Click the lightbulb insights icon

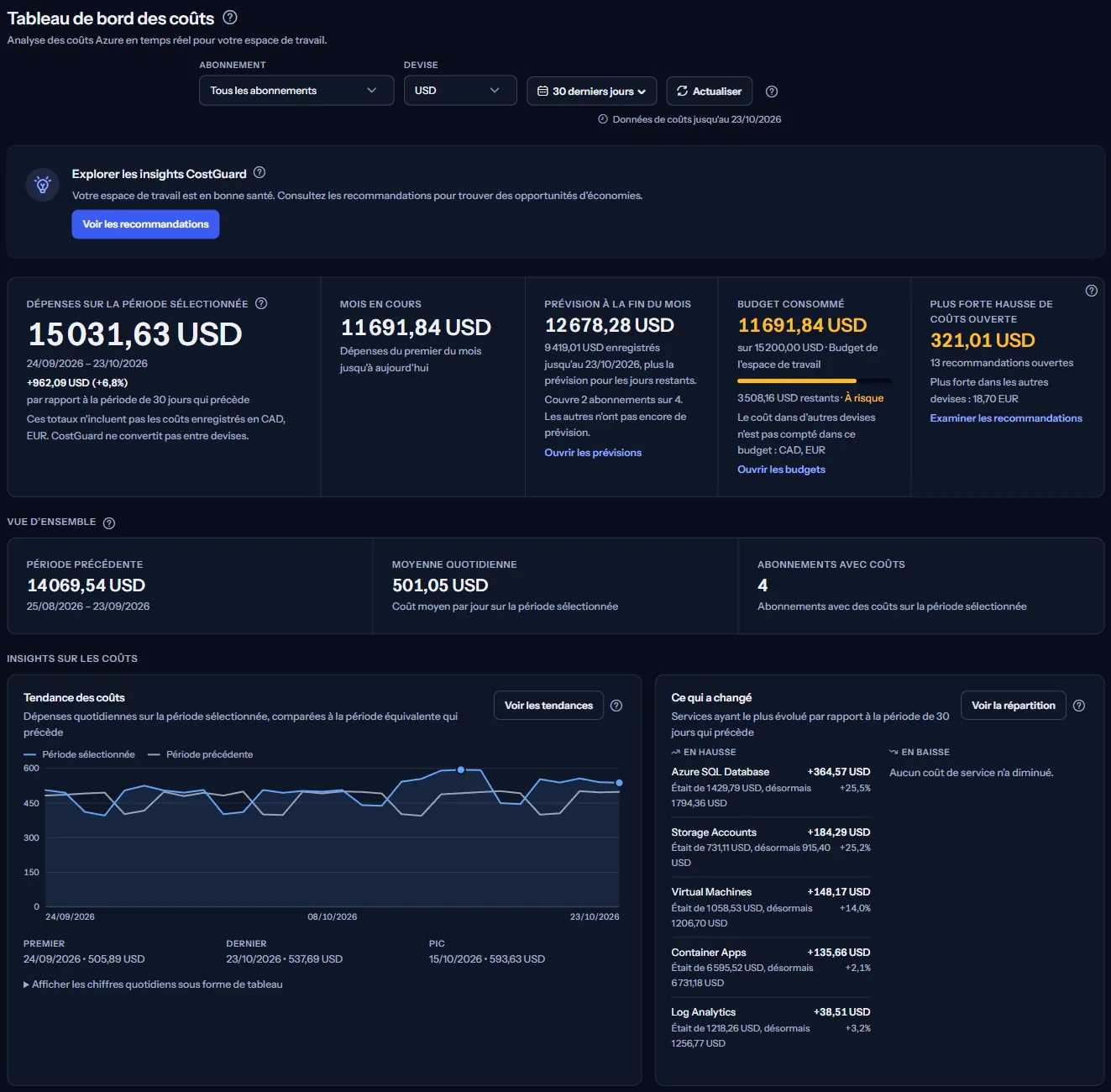pos(43,184)
